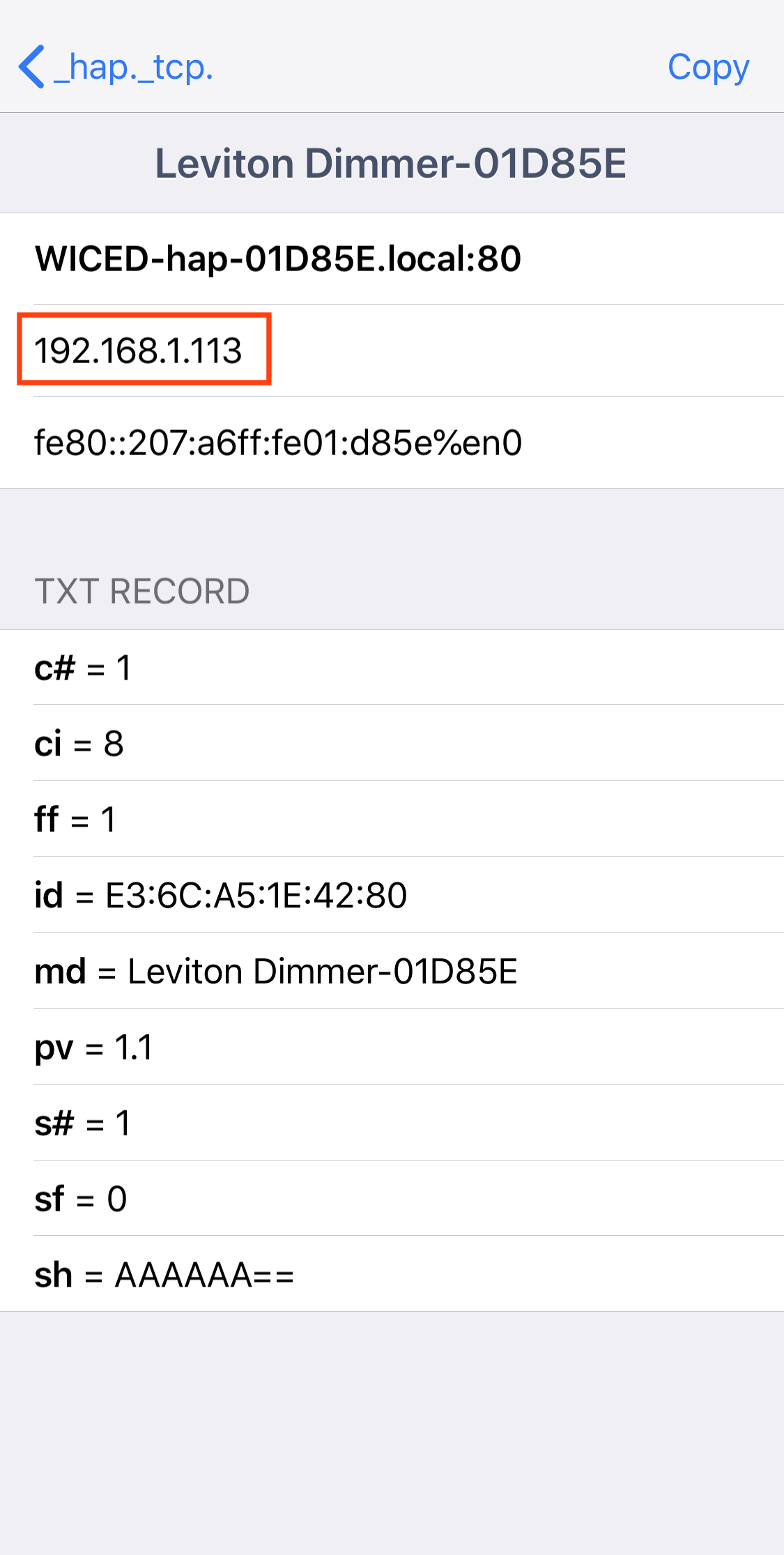Select the Leviton Dimmer-01D85E title
This screenshot has width=784, height=1555.
pyautogui.click(x=391, y=164)
